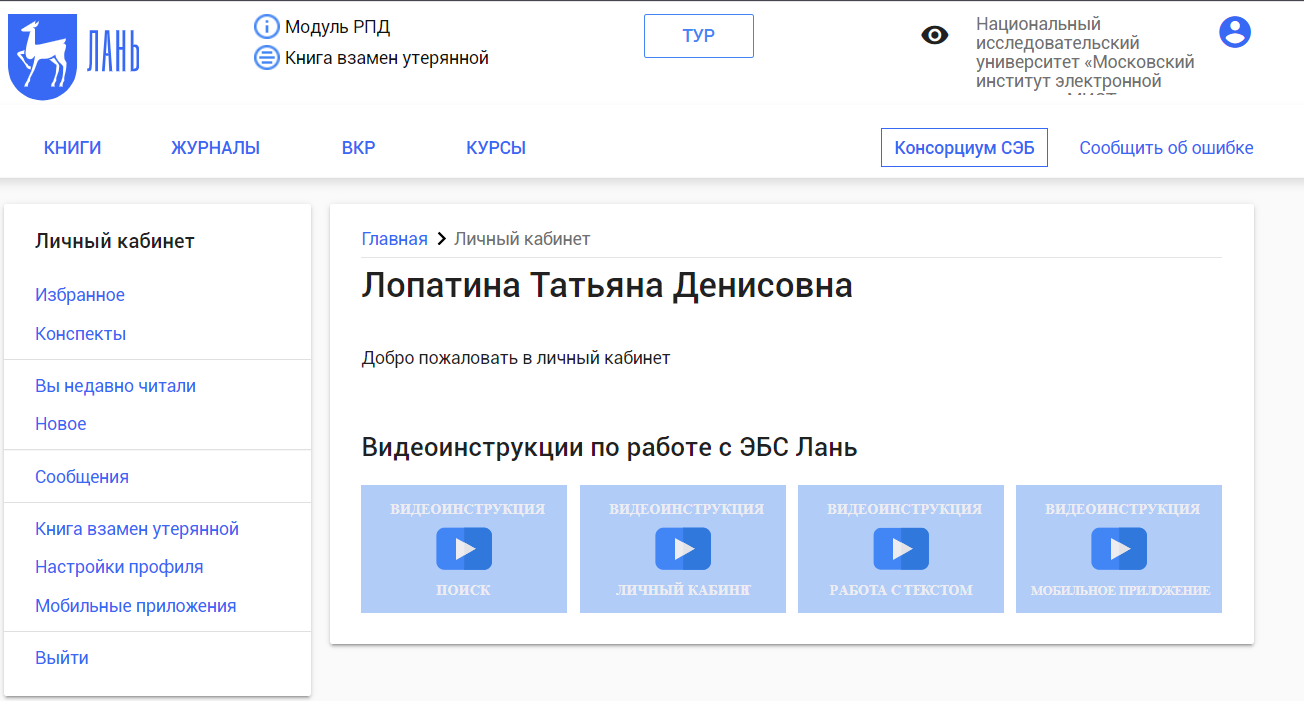This screenshot has height=701, width=1304.
Task: Go to the ЖУРНАЛЫ menu section
Action: click(215, 148)
